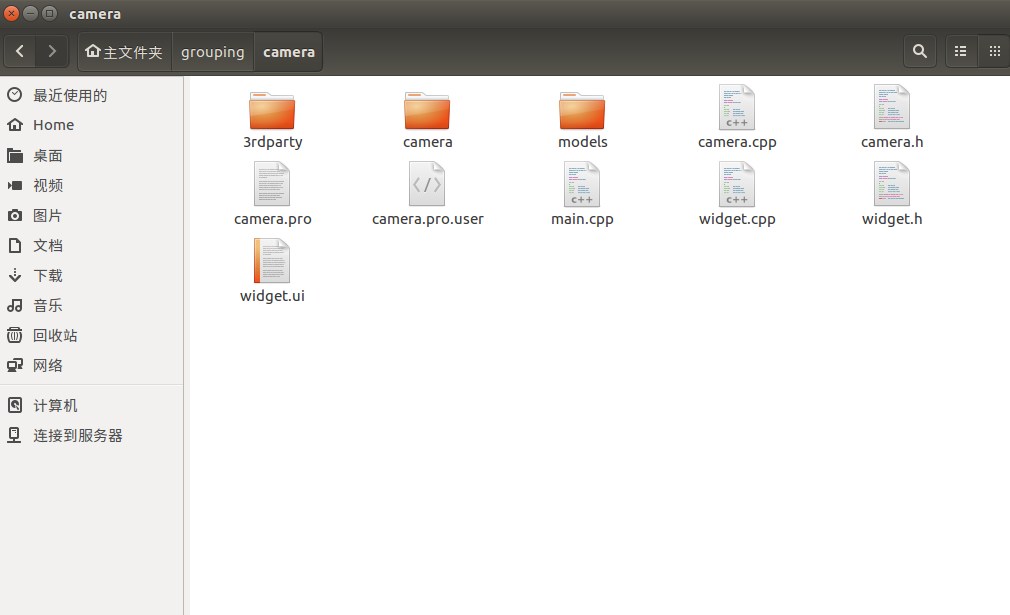Go to 主文件夹 in the path bar
This screenshot has width=1010, height=615.
[x=124, y=52]
